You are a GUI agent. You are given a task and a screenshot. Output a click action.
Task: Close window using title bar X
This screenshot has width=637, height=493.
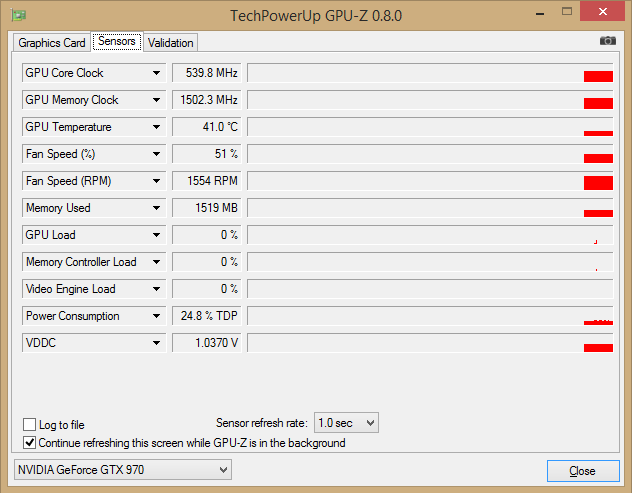coord(603,13)
